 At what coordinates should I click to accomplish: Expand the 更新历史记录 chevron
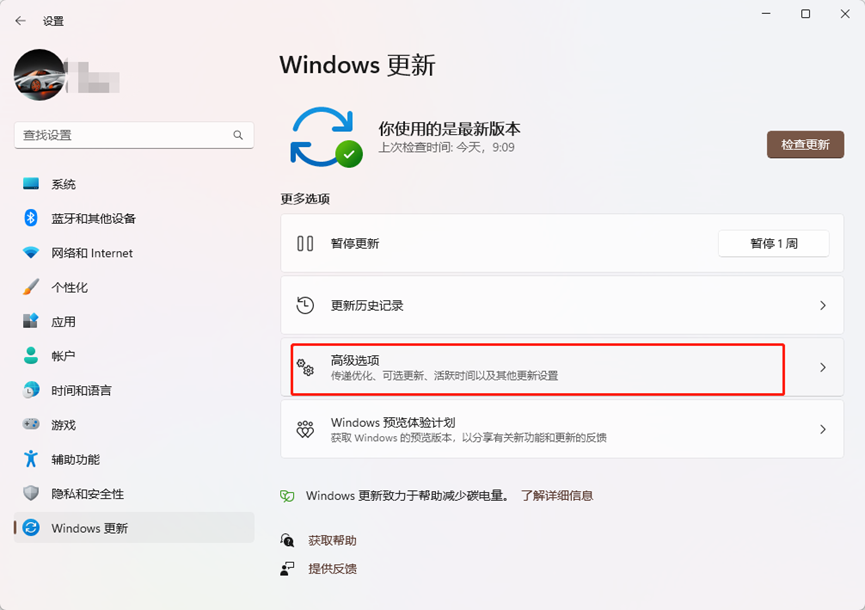point(823,305)
